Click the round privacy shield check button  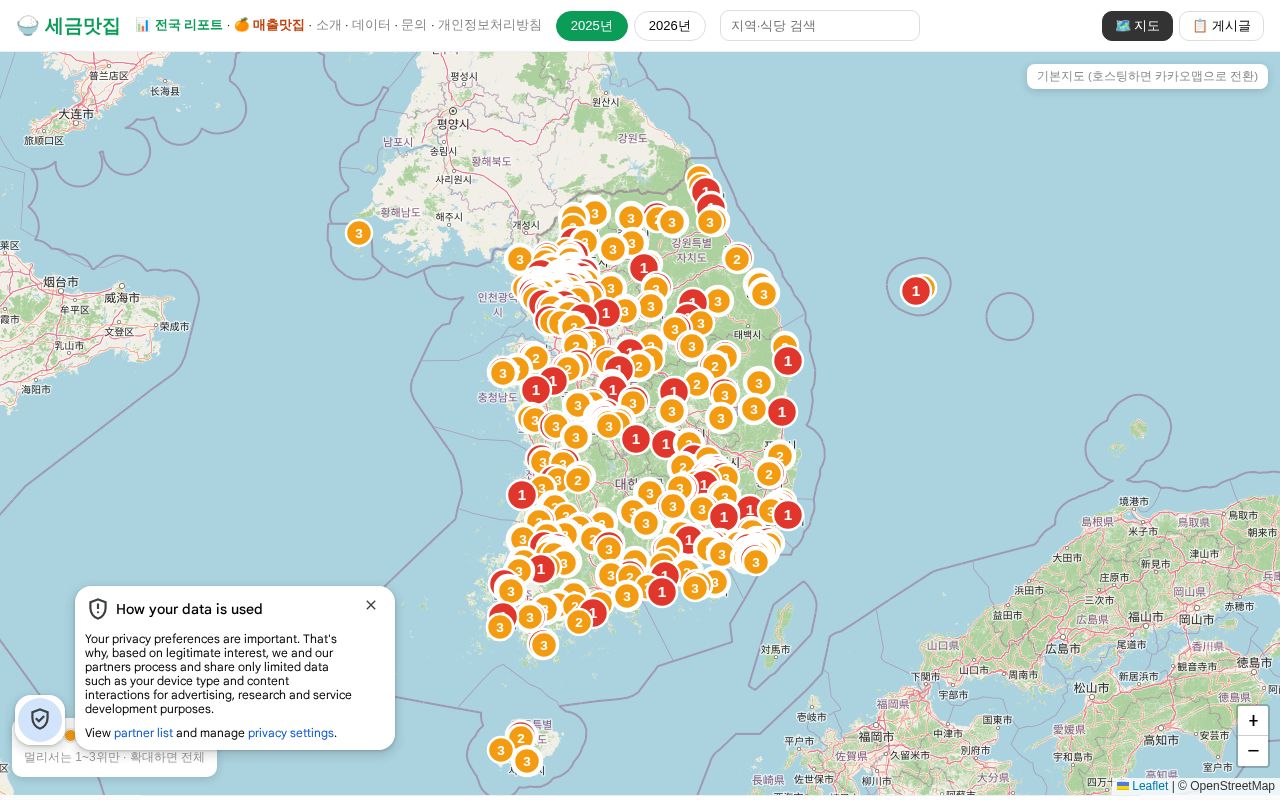tap(40, 719)
